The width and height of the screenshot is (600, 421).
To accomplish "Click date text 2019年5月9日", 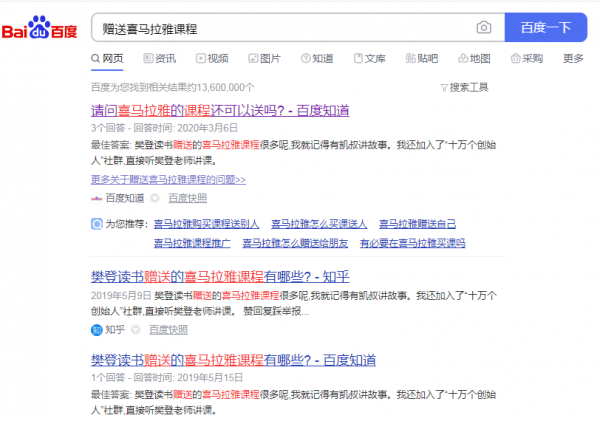I will 121,296.
